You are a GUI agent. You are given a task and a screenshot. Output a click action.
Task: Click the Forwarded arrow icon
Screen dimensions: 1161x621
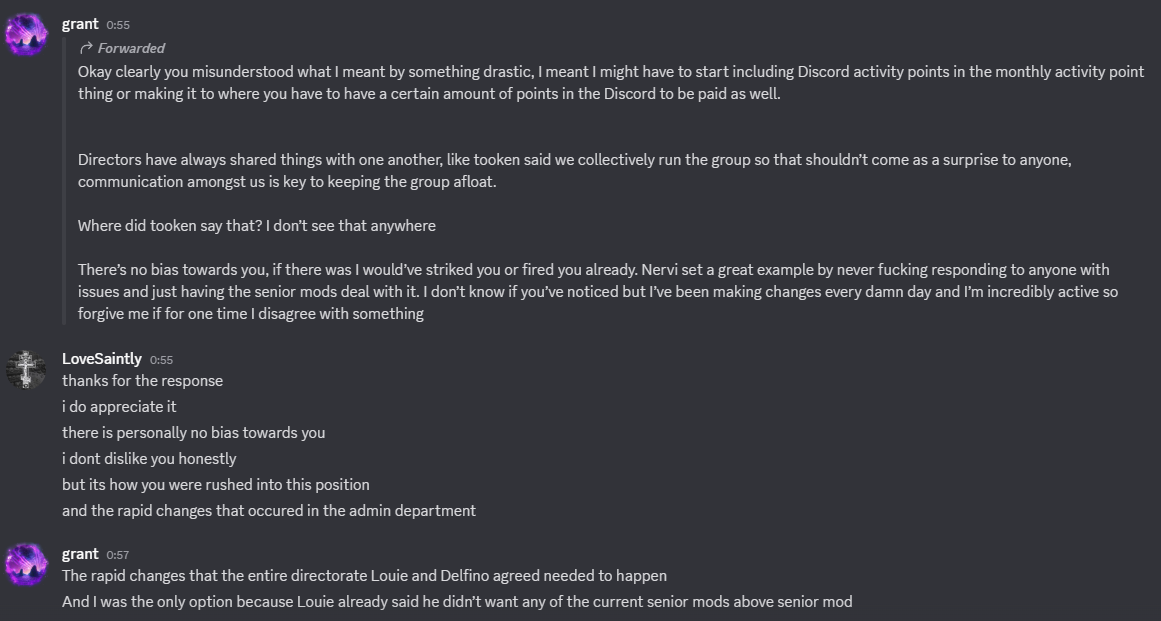coord(86,48)
